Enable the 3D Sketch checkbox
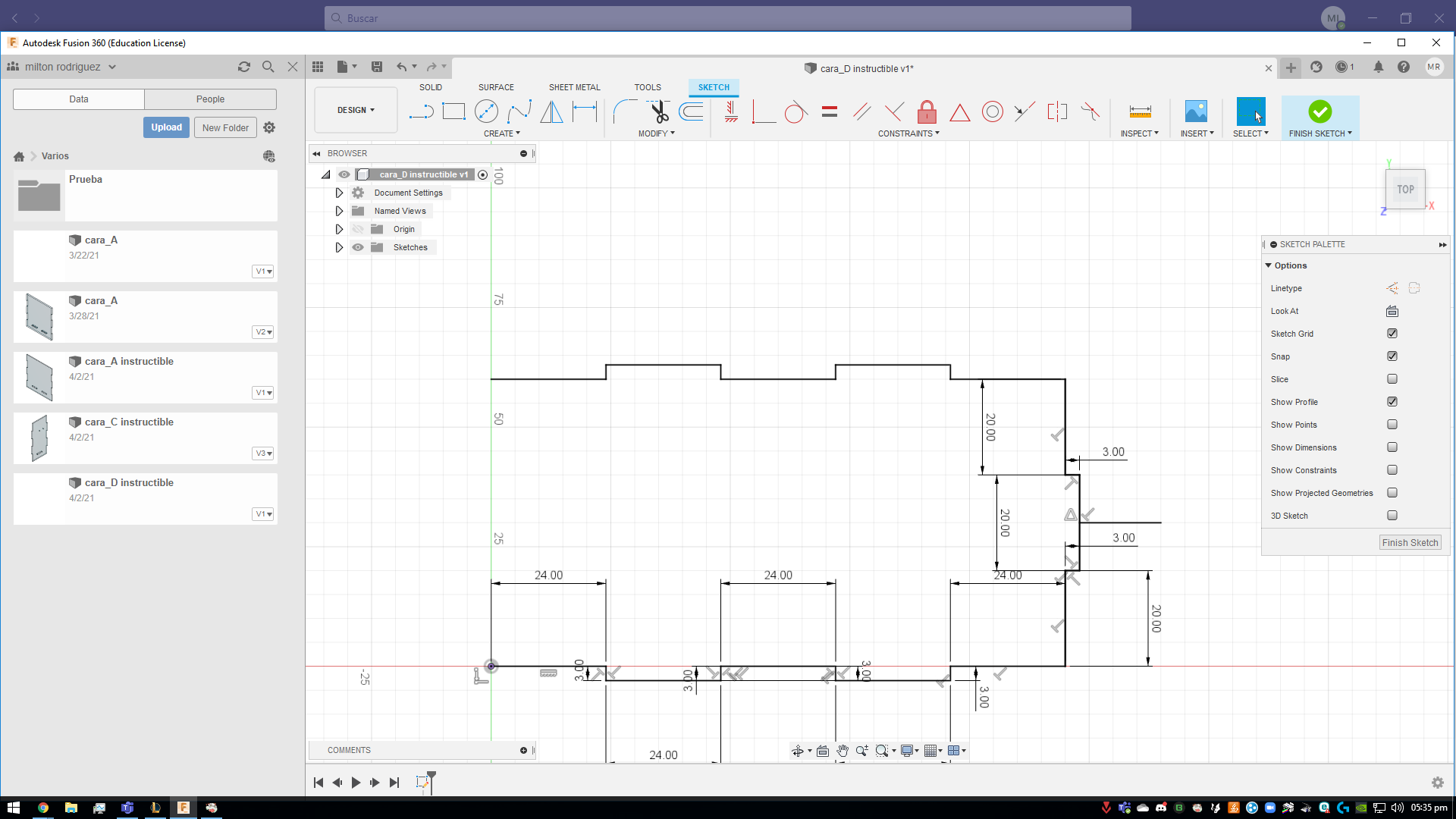This screenshot has height=819, width=1456. [1392, 516]
